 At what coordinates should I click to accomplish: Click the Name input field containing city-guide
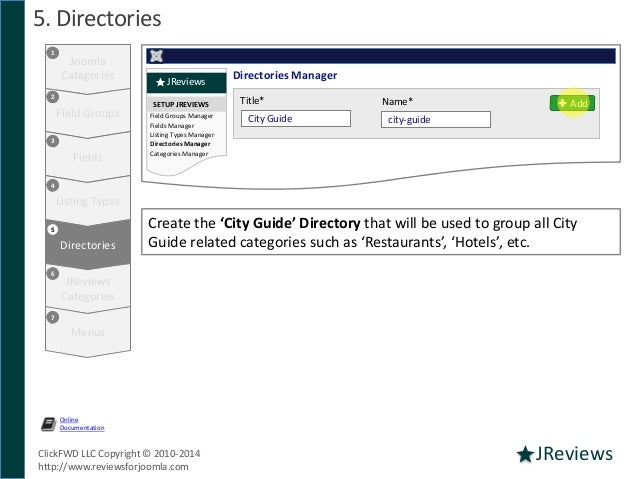click(436, 120)
